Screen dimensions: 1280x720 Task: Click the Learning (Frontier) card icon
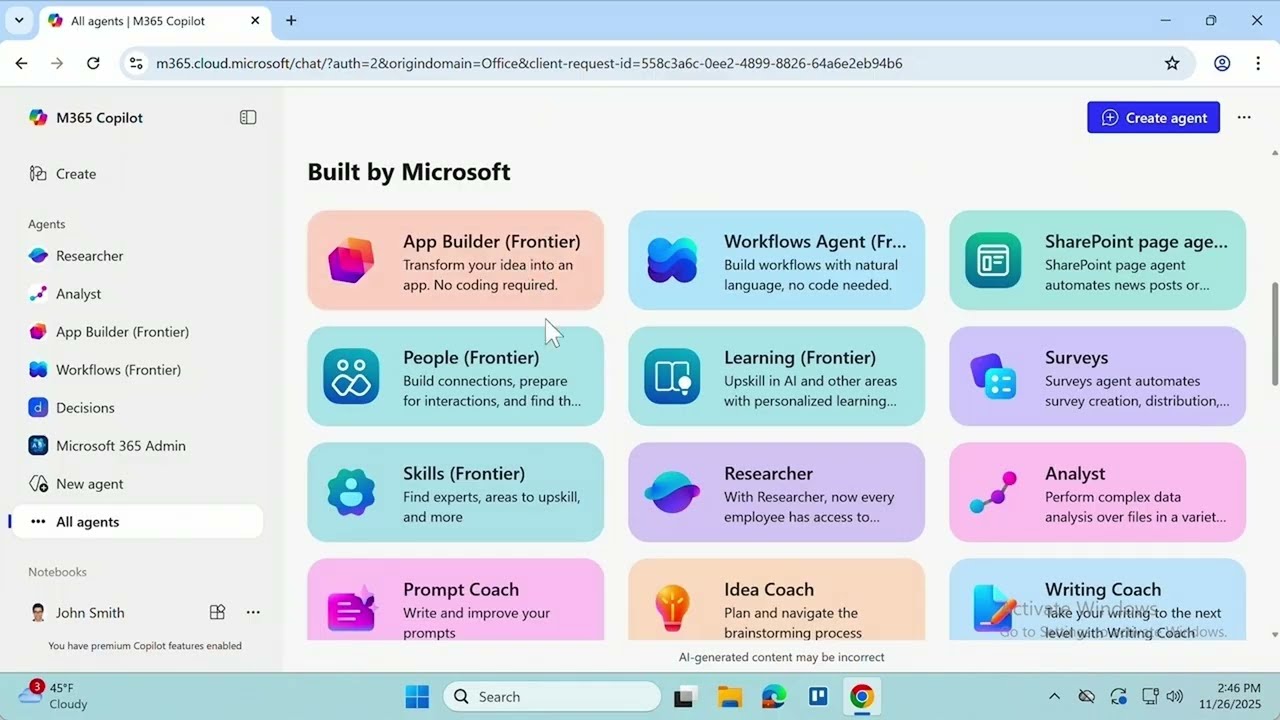click(x=672, y=376)
